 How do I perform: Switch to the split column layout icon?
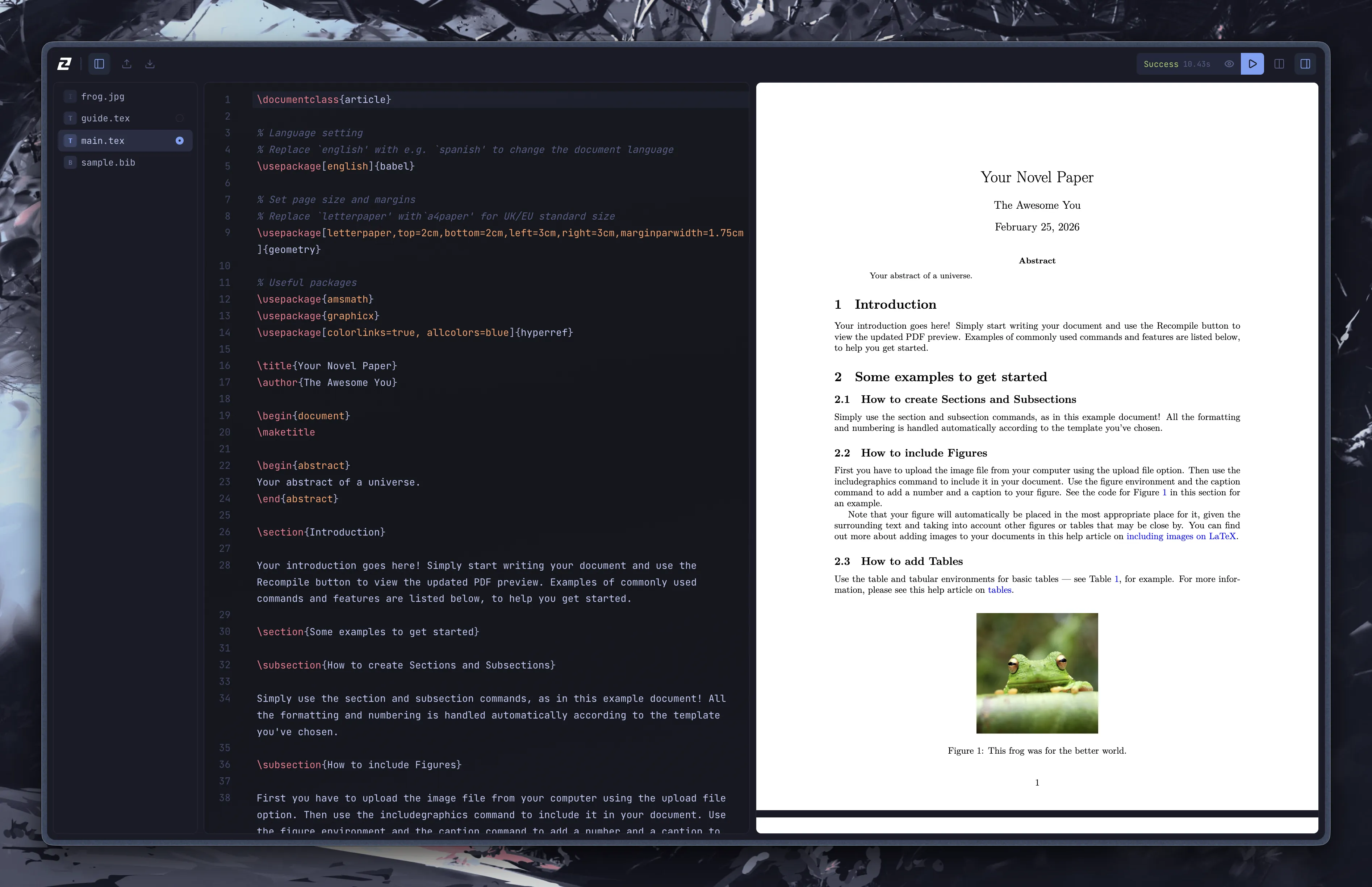point(1279,64)
